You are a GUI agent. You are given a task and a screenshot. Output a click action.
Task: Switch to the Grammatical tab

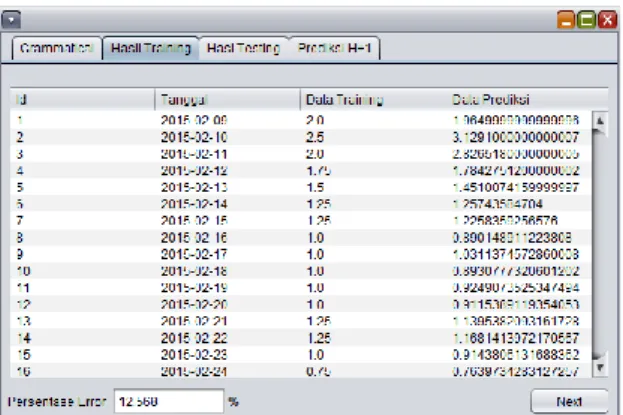pos(57,48)
